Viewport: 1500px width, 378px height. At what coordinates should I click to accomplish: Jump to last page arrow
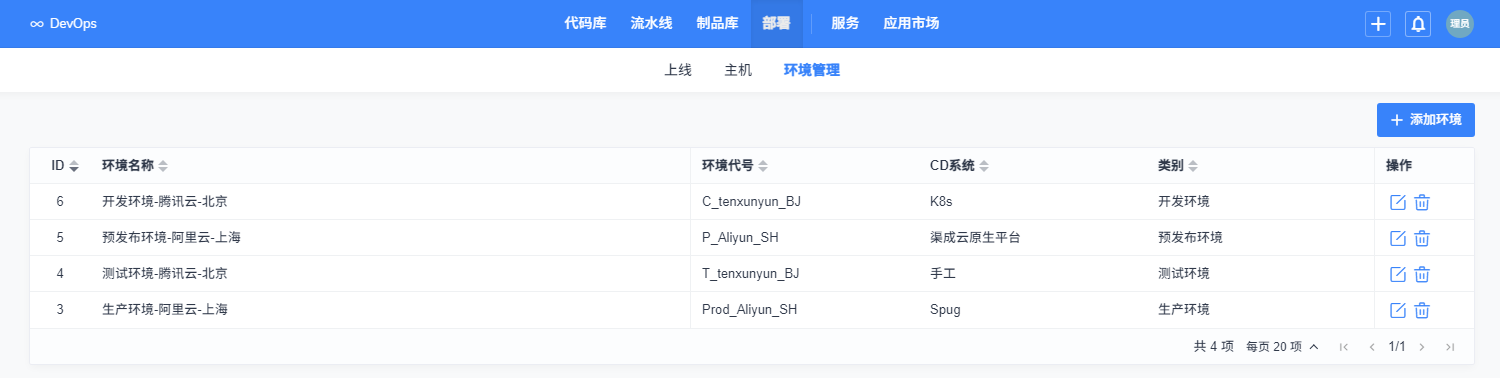click(x=1449, y=347)
